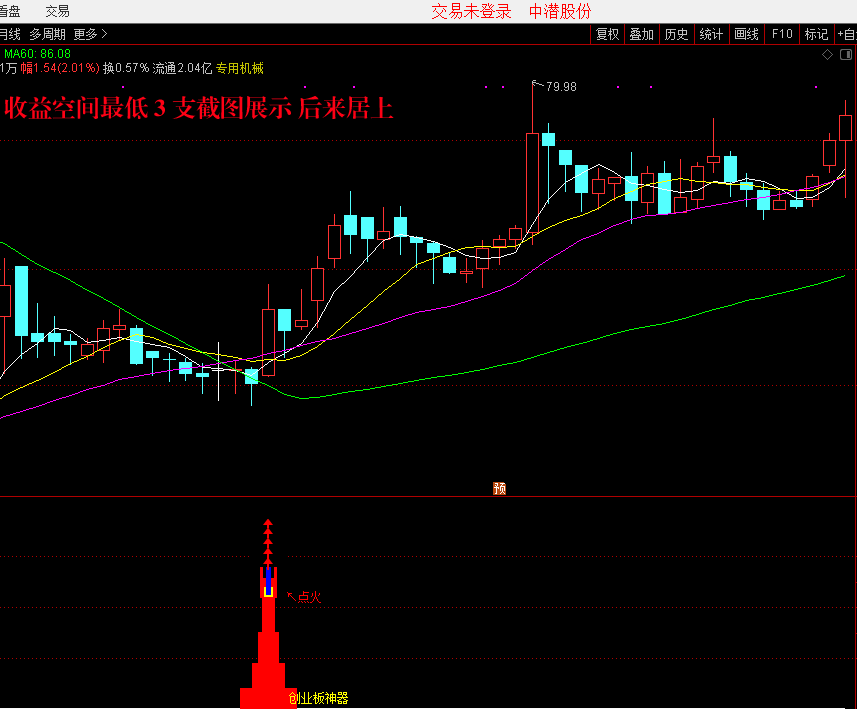This screenshot has height=709, width=857.
Task: Click the 79.98 high price marker
Action: [561, 87]
